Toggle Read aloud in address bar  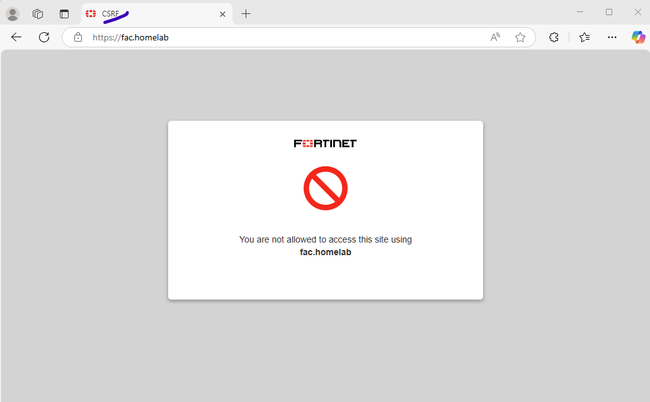click(495, 37)
